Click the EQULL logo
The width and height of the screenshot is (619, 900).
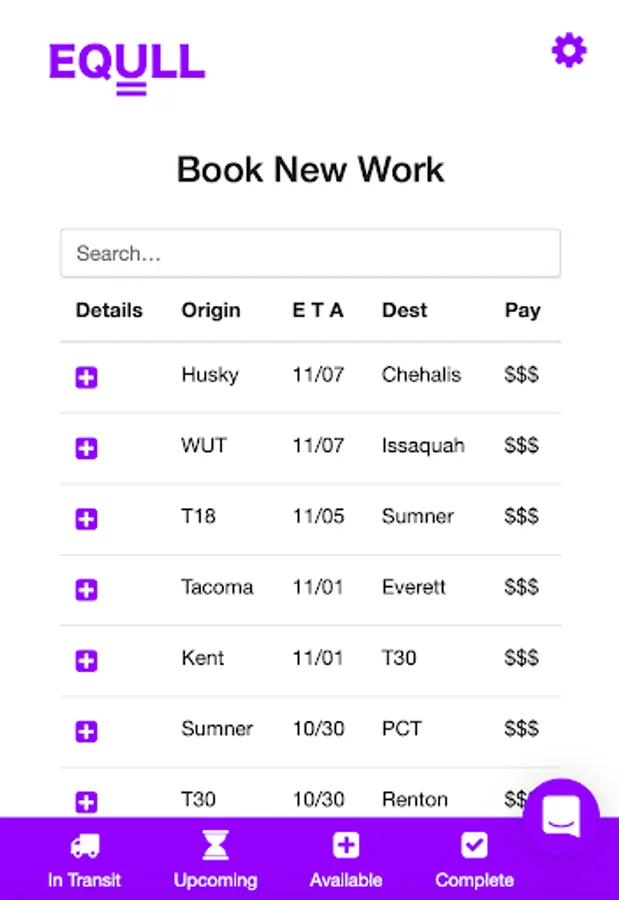pyautogui.click(x=127, y=65)
